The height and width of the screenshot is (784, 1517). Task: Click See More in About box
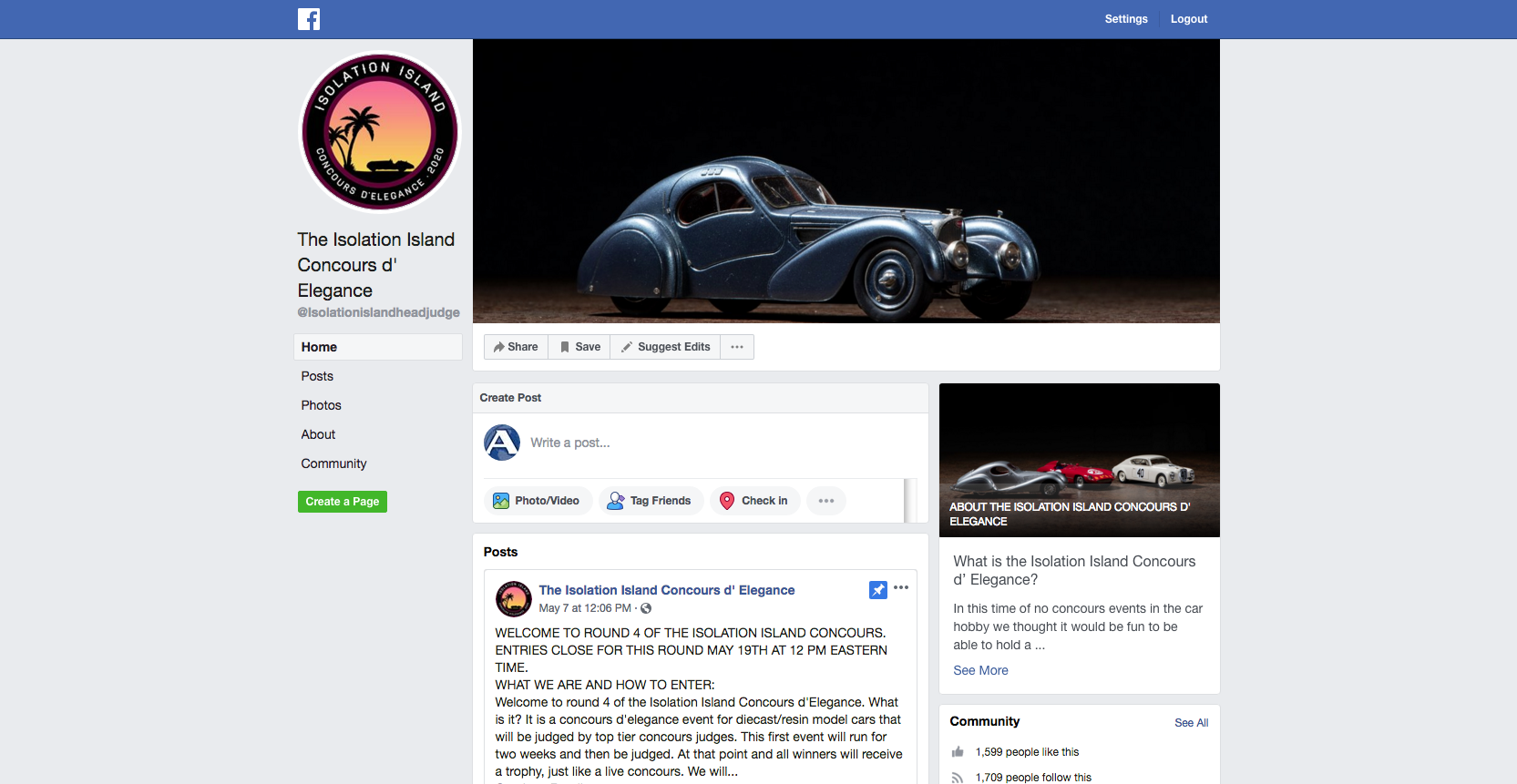pyautogui.click(x=980, y=670)
